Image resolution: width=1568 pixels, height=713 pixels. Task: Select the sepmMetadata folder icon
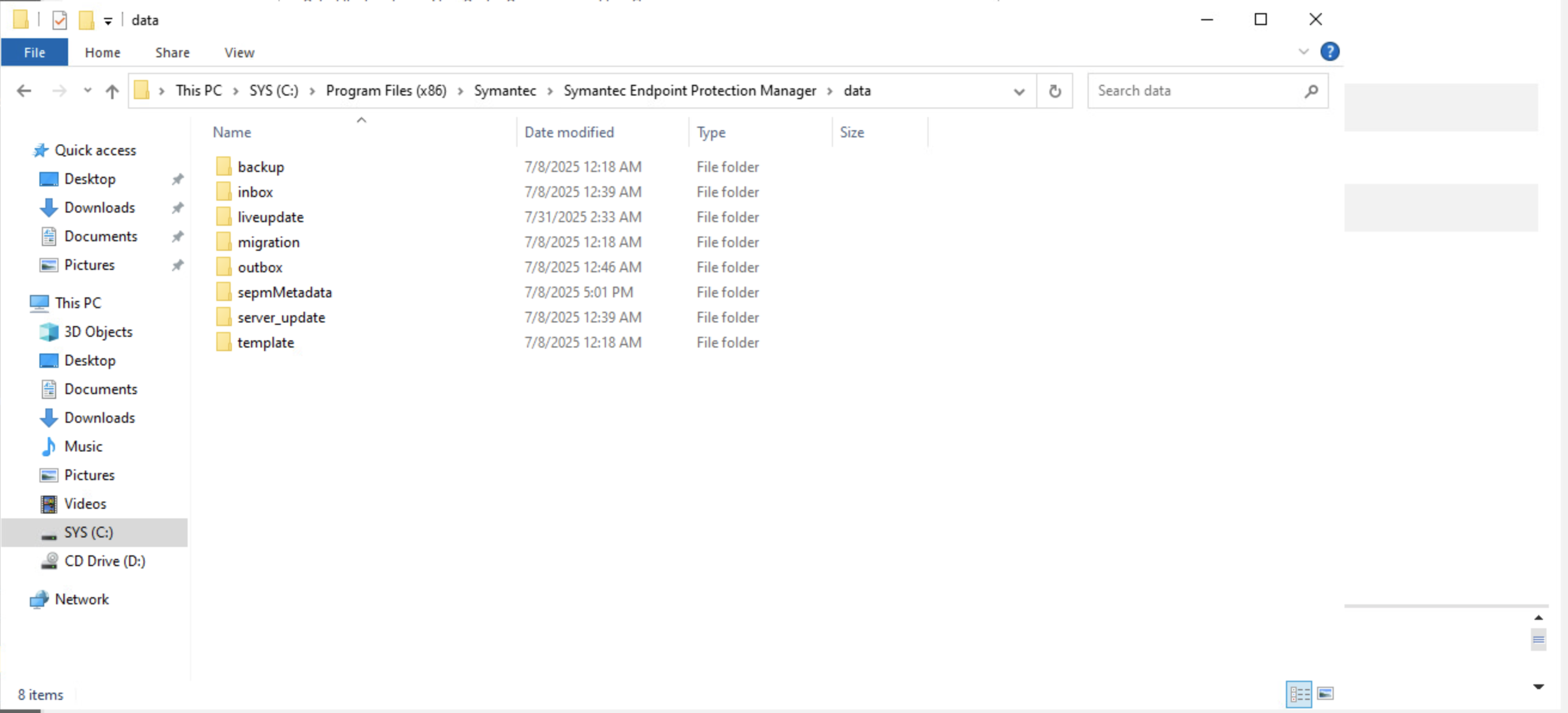tap(223, 292)
